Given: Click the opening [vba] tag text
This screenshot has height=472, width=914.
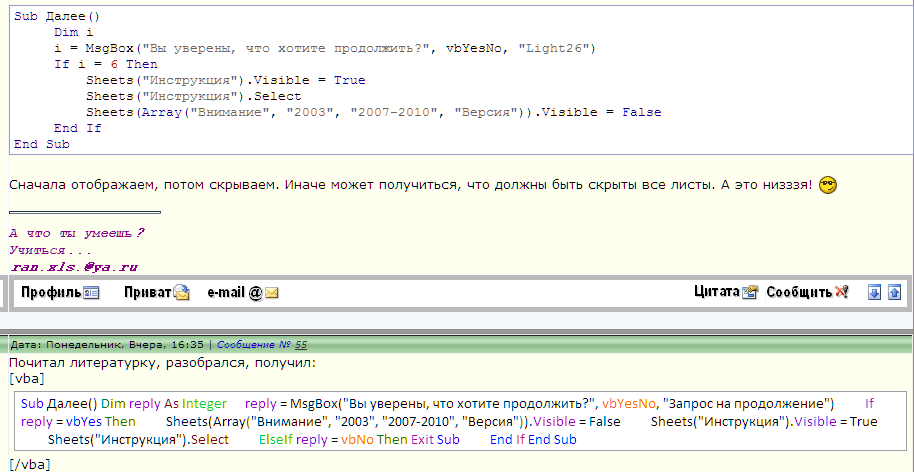Looking at the screenshot, I should (x=27, y=379).
